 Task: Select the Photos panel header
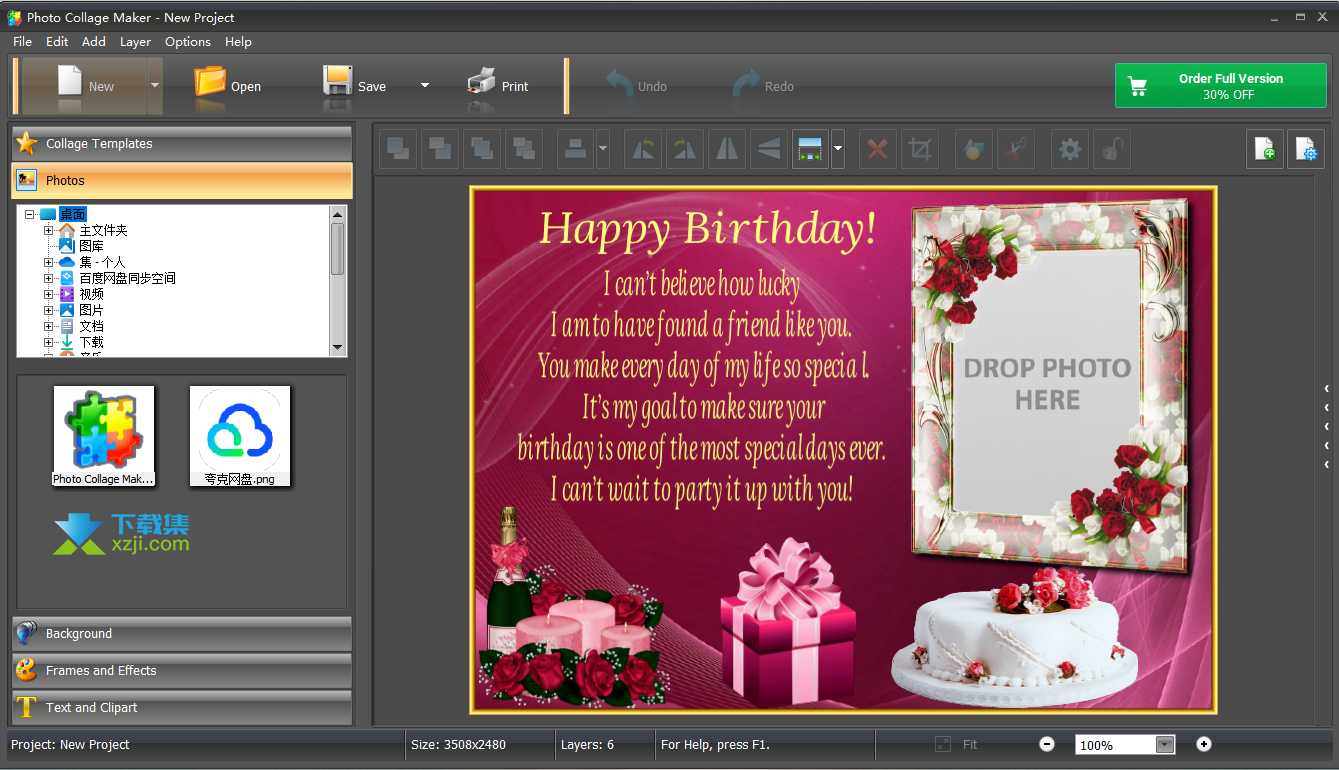click(x=182, y=180)
